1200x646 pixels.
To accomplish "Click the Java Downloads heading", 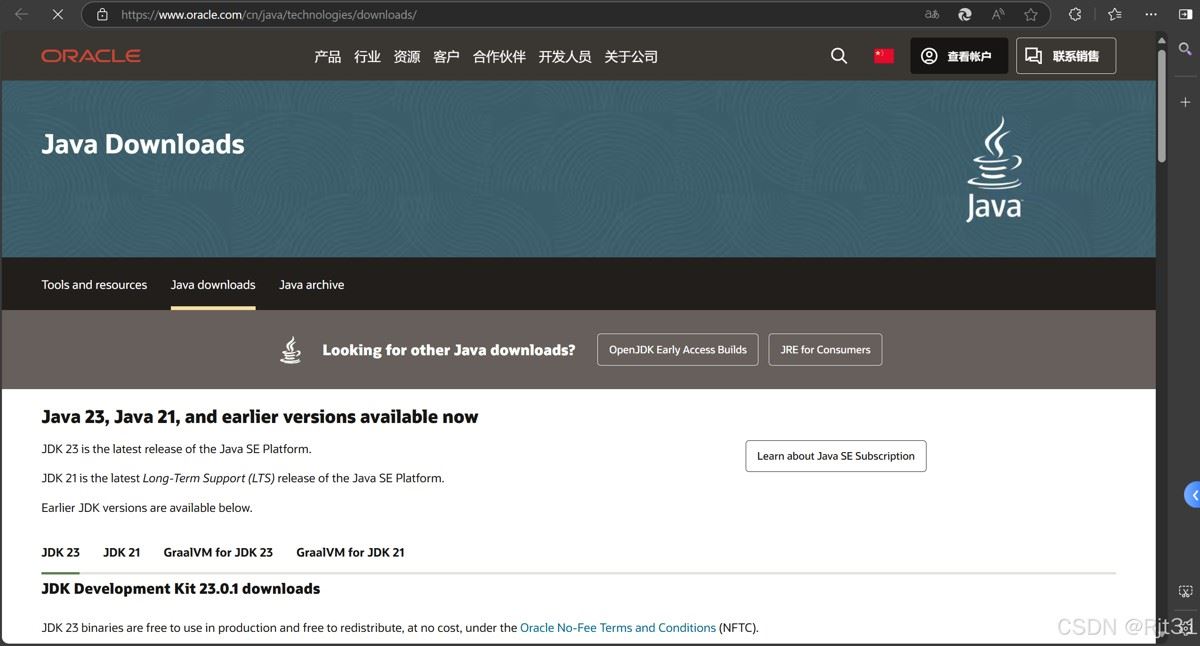I will 143,144.
